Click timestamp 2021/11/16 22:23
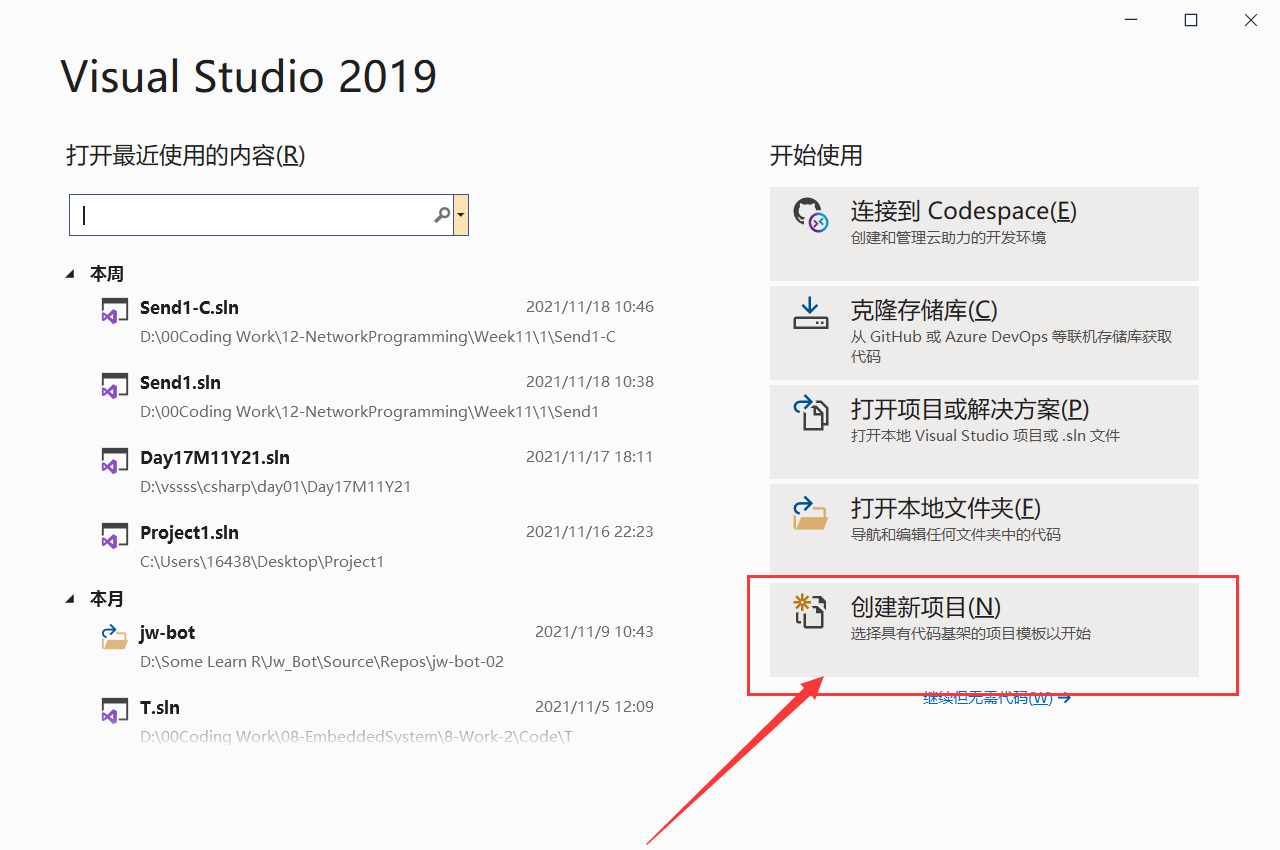Viewport: 1280px width, 850px height. pyautogui.click(x=590, y=532)
